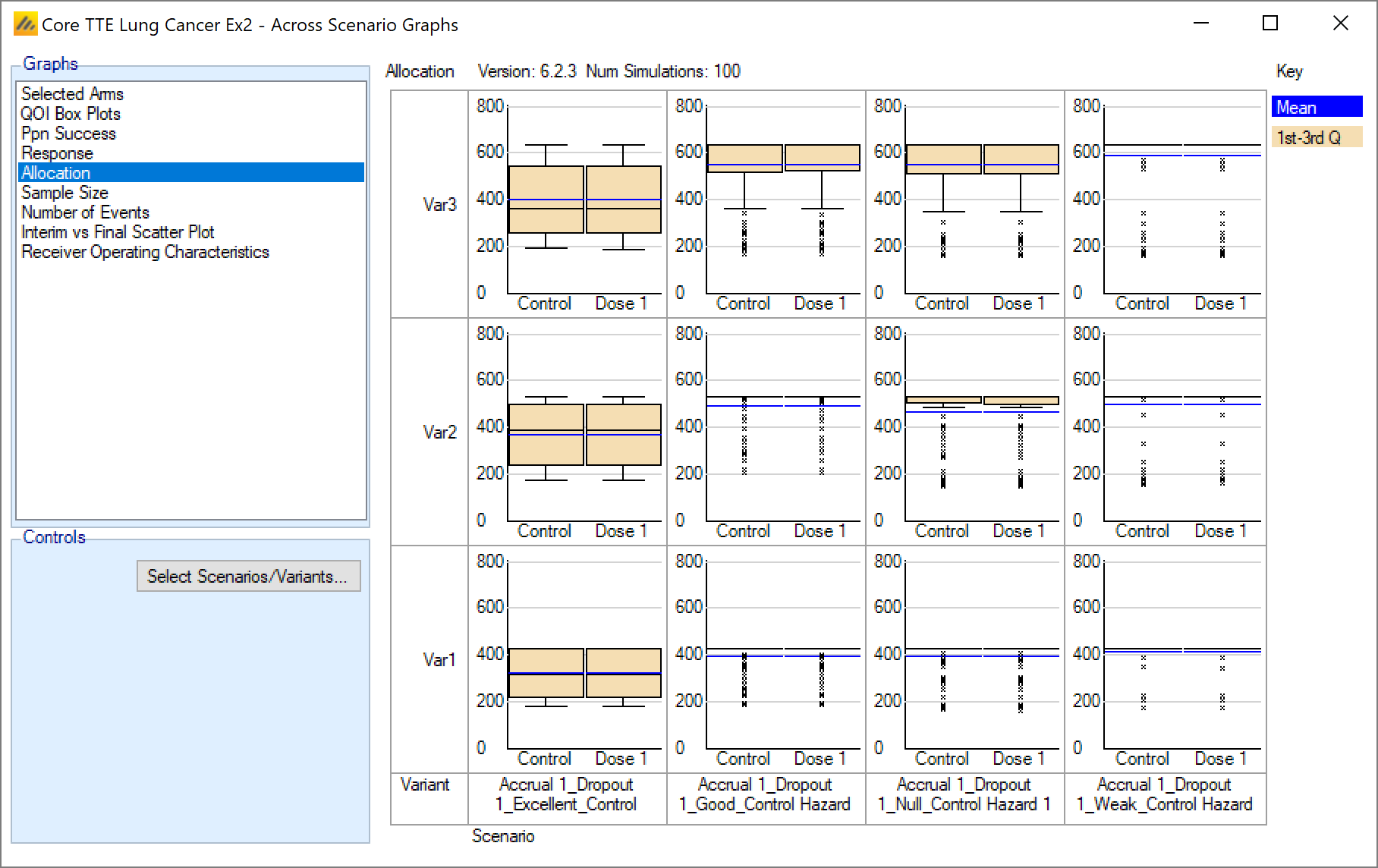Maximize the Across Scenario Graphs window

tap(1269, 24)
